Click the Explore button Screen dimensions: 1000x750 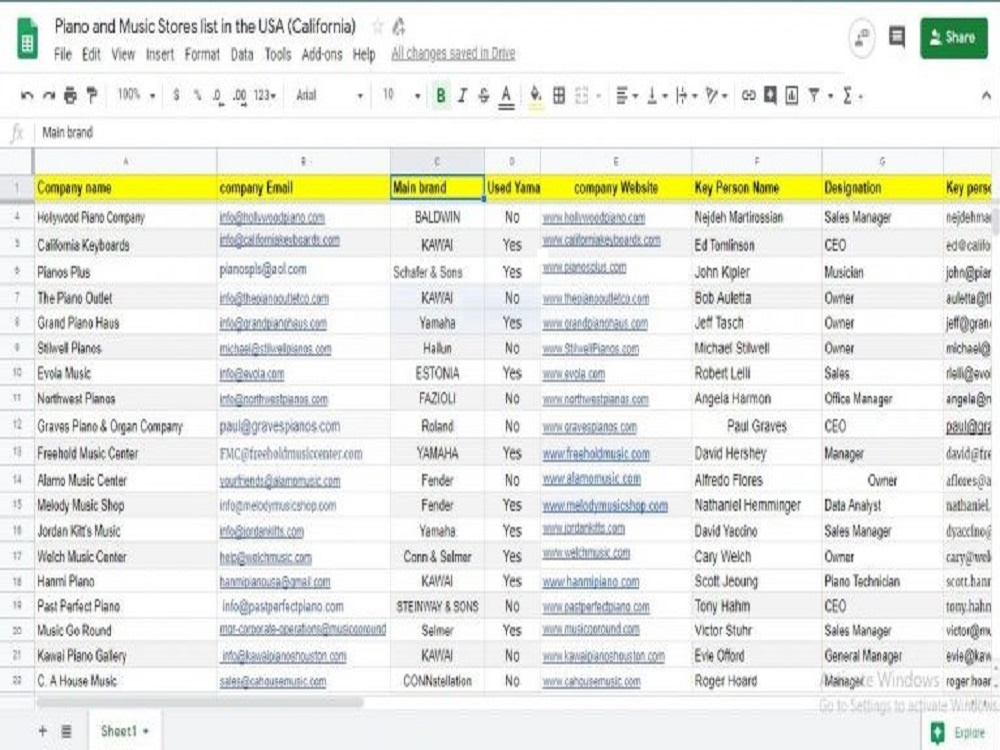960,733
